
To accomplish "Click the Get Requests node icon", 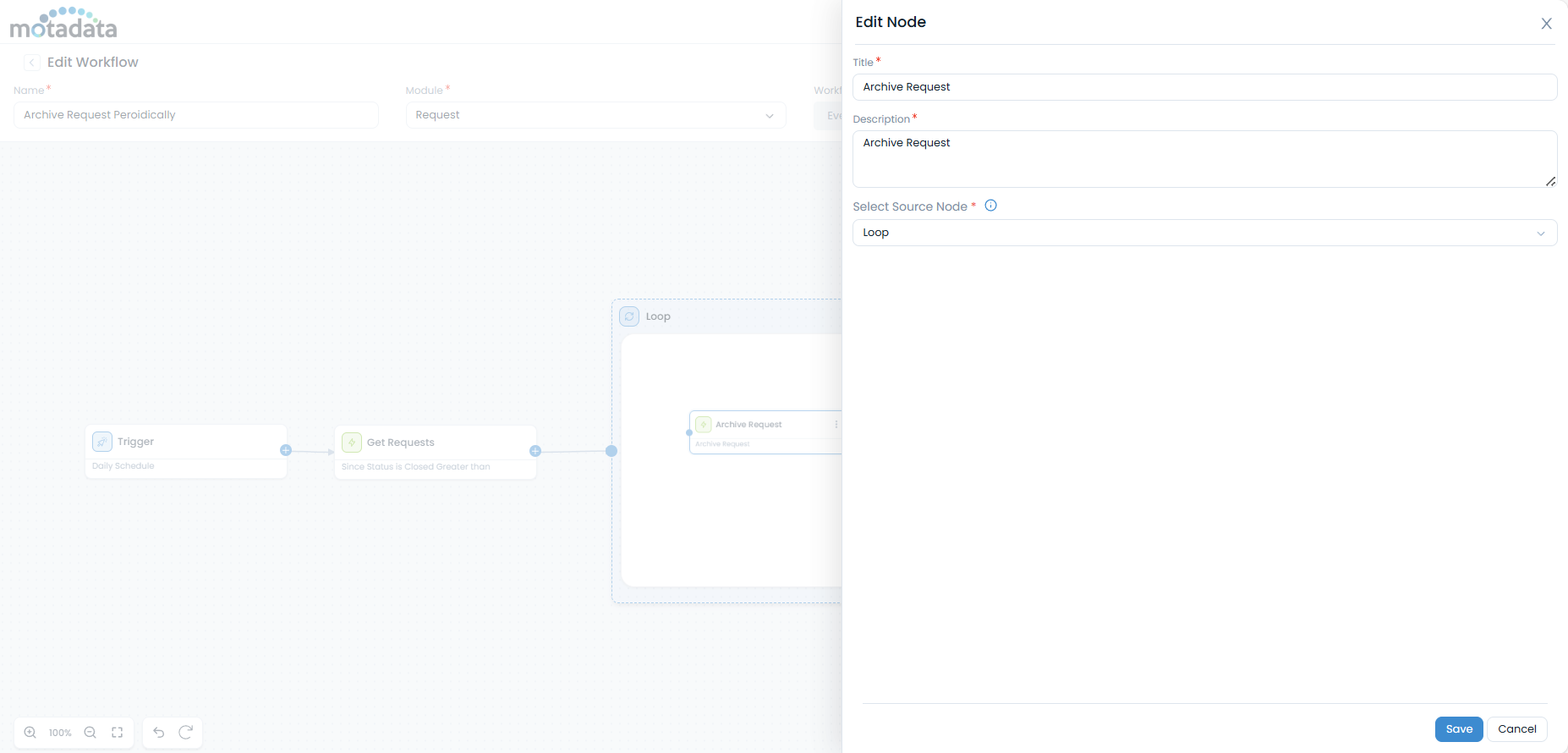I will coord(352,442).
